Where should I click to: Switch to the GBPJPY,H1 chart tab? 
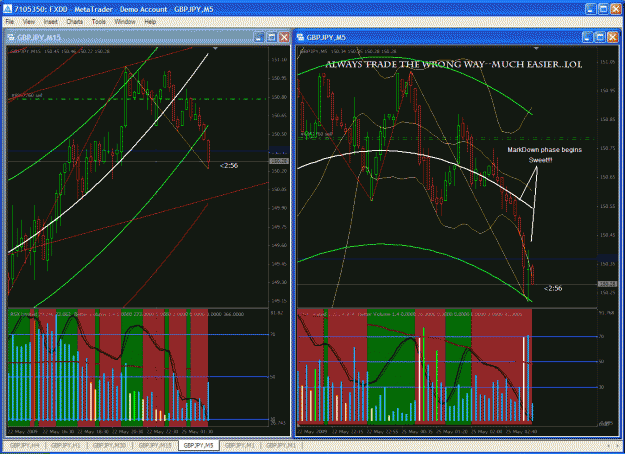click(67, 445)
